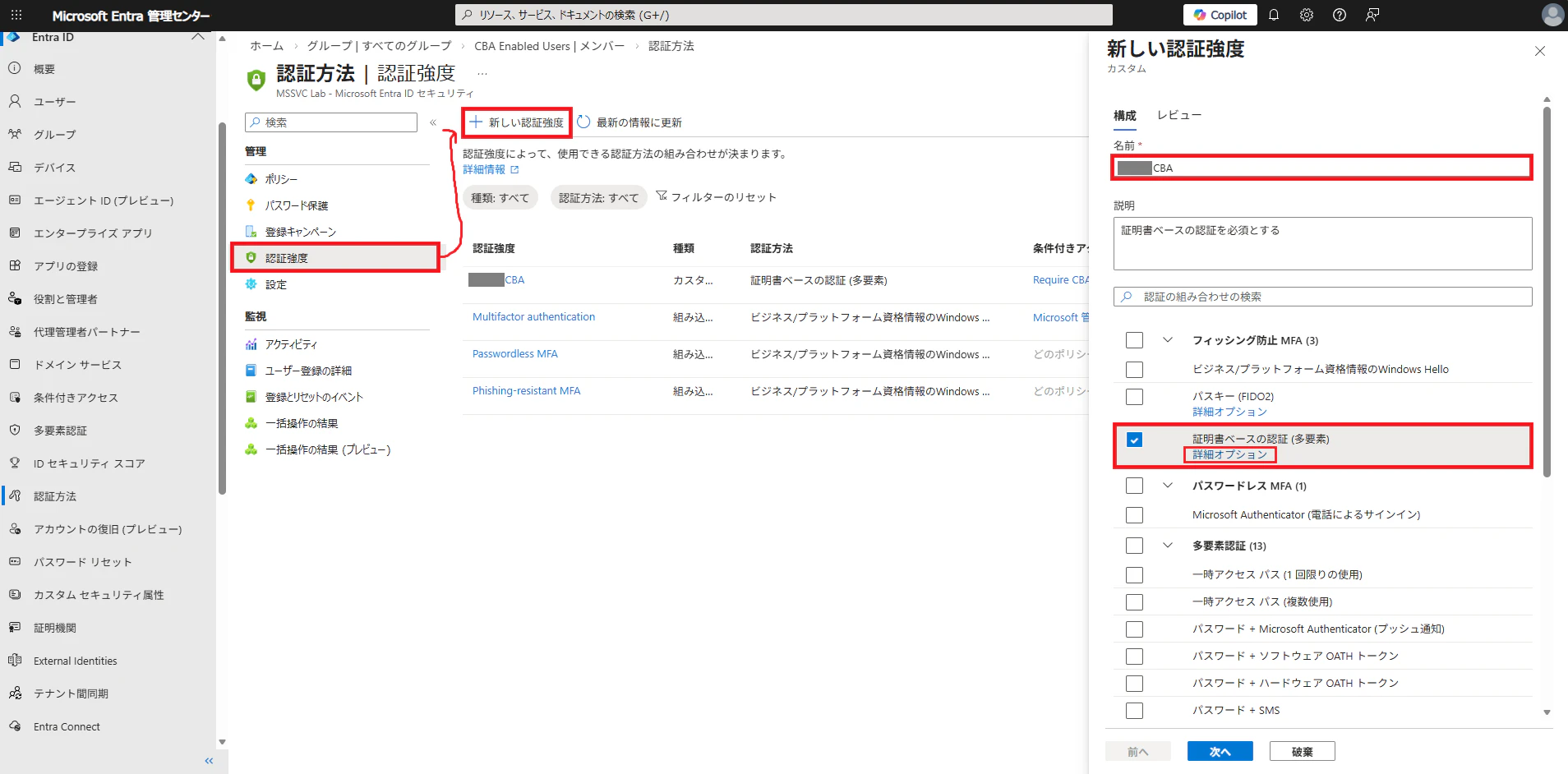Go to ホーム breadcrumb

pyautogui.click(x=267, y=46)
